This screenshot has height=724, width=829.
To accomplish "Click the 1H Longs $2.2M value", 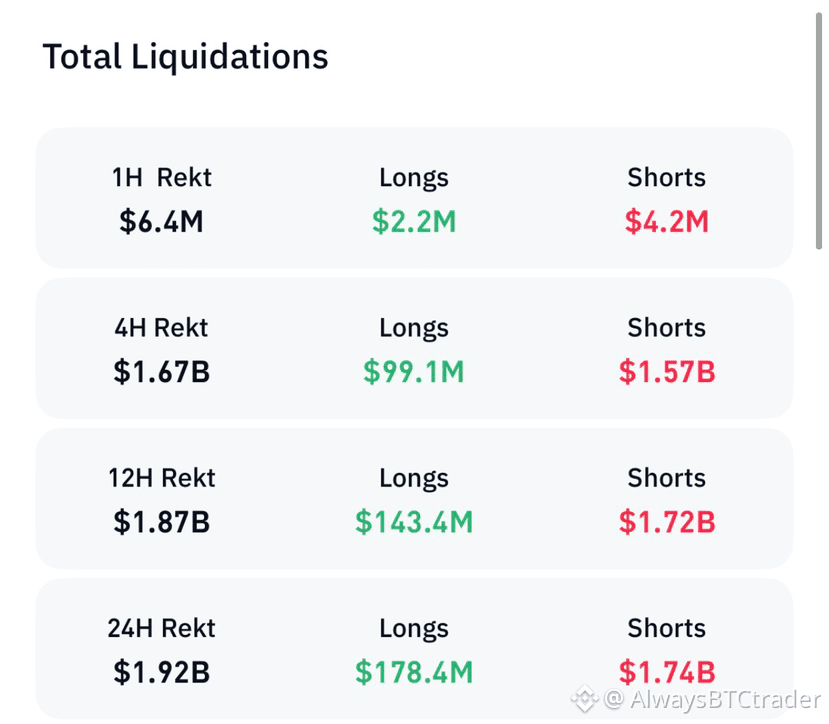I will (414, 221).
